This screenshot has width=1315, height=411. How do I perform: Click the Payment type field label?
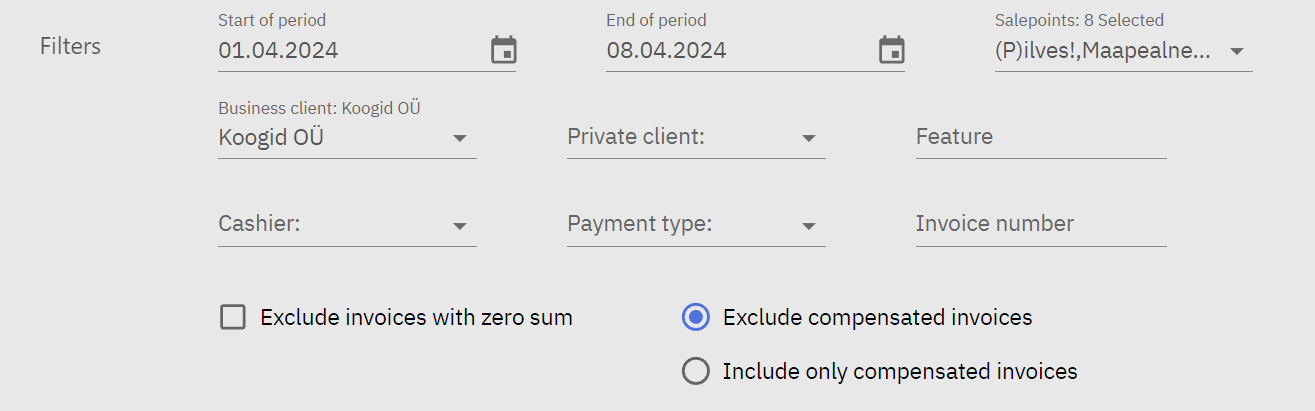click(x=639, y=224)
